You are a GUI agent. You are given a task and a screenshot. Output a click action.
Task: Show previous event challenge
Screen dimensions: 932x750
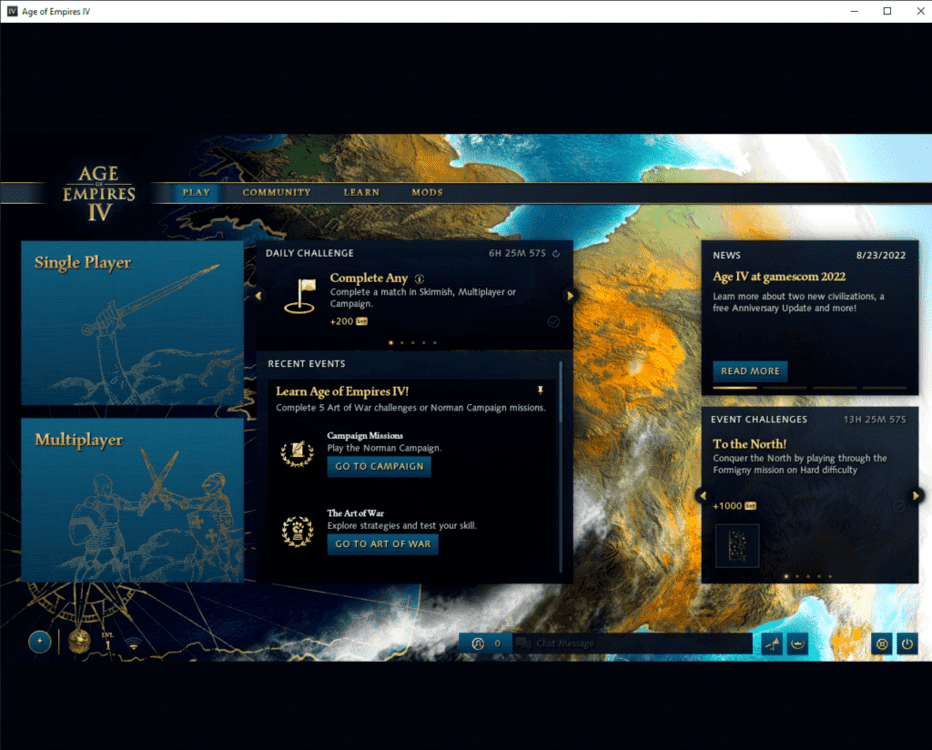point(703,495)
